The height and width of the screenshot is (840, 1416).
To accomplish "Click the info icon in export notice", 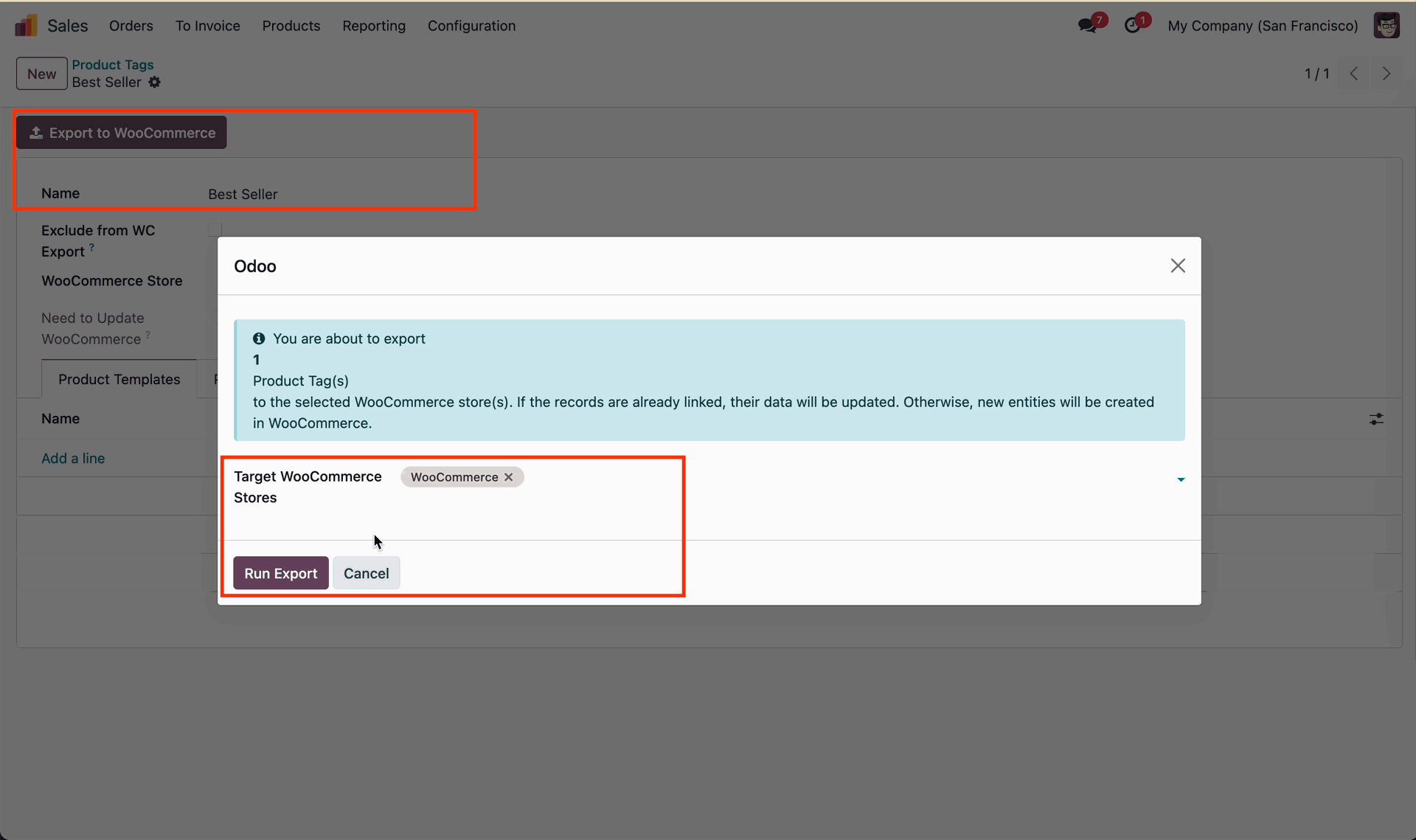I will click(x=259, y=339).
